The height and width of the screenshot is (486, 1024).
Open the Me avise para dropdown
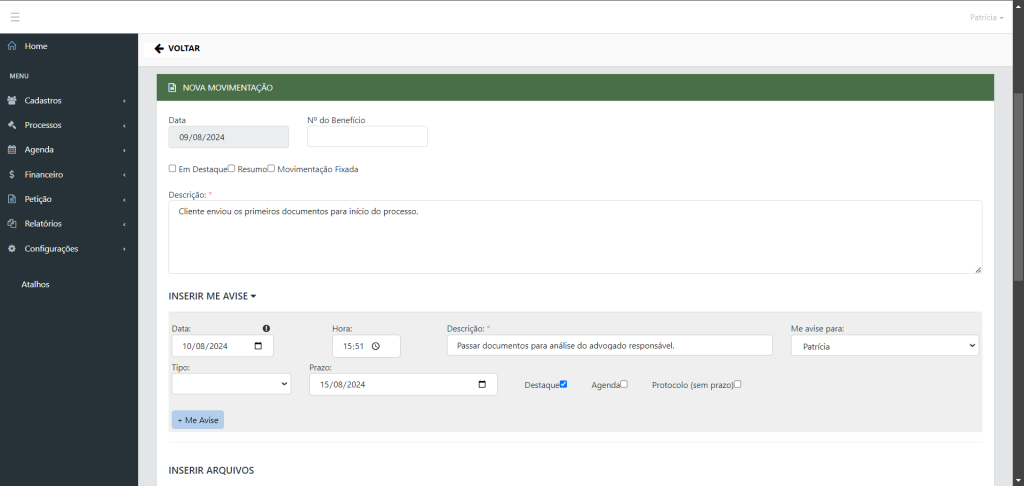coord(884,345)
